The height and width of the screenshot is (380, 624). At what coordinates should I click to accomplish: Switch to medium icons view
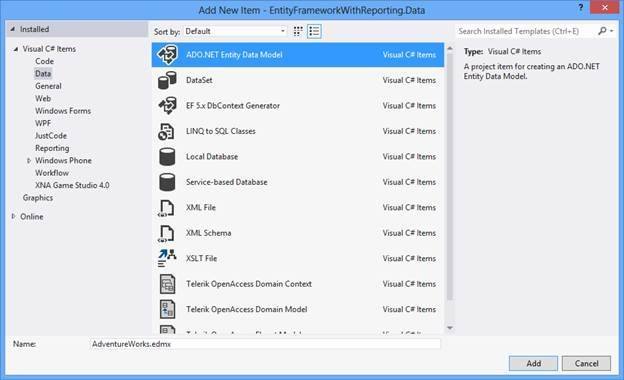coord(298,31)
